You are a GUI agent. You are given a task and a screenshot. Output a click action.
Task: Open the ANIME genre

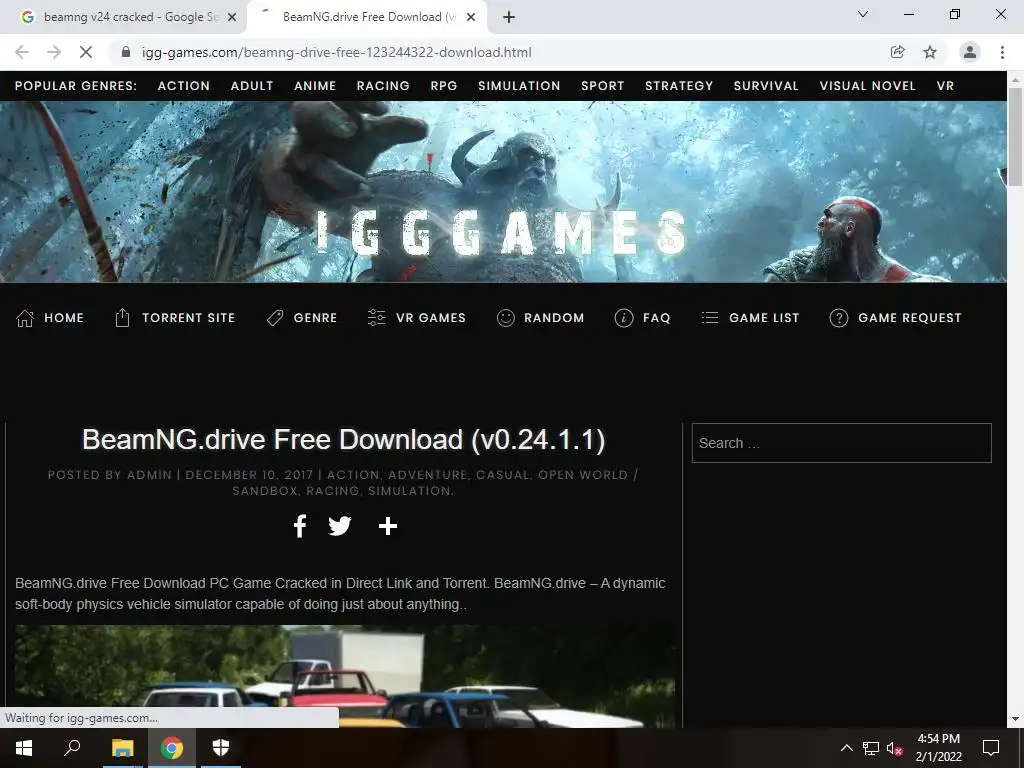point(315,86)
